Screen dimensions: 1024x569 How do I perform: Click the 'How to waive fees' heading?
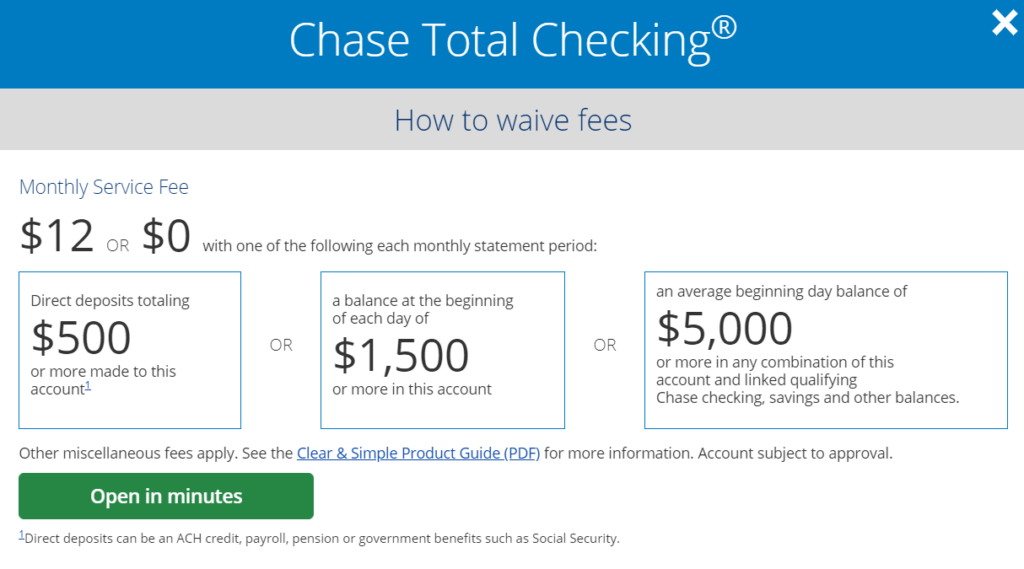(x=512, y=120)
